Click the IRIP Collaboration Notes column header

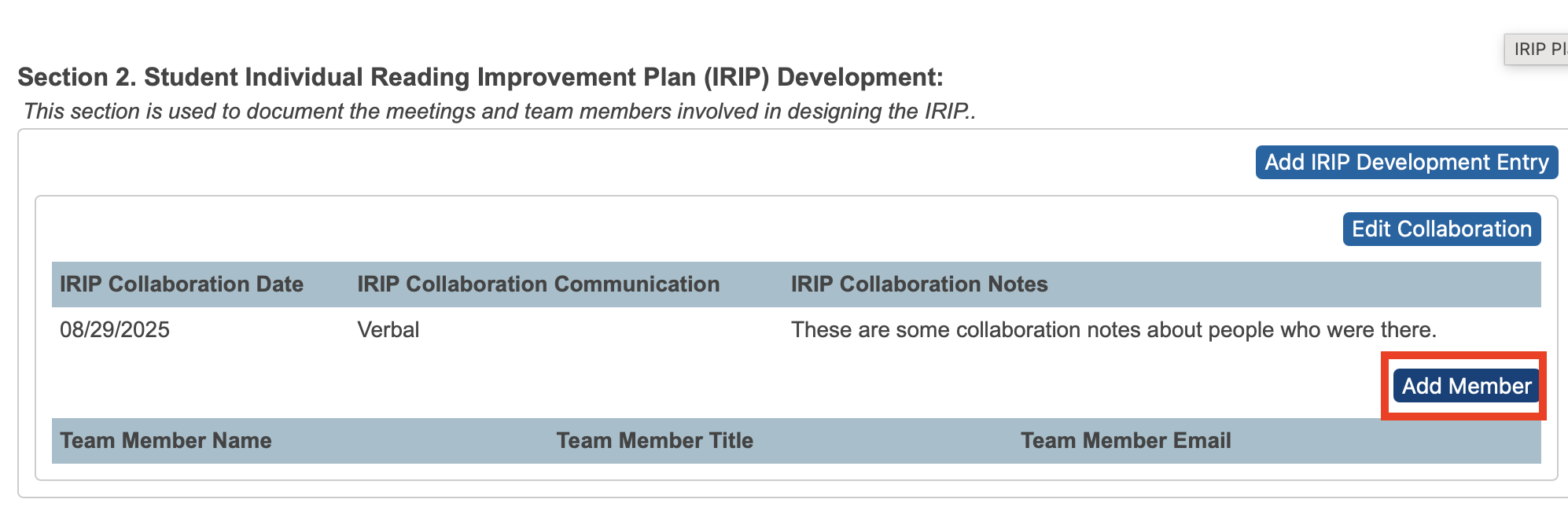pyautogui.click(x=918, y=284)
